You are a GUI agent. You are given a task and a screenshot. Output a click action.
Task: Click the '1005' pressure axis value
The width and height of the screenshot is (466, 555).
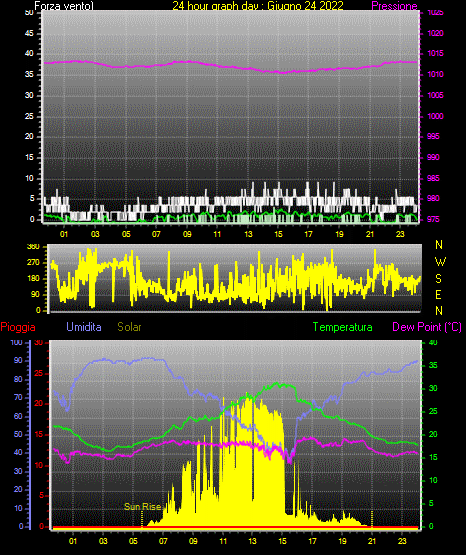436,95
